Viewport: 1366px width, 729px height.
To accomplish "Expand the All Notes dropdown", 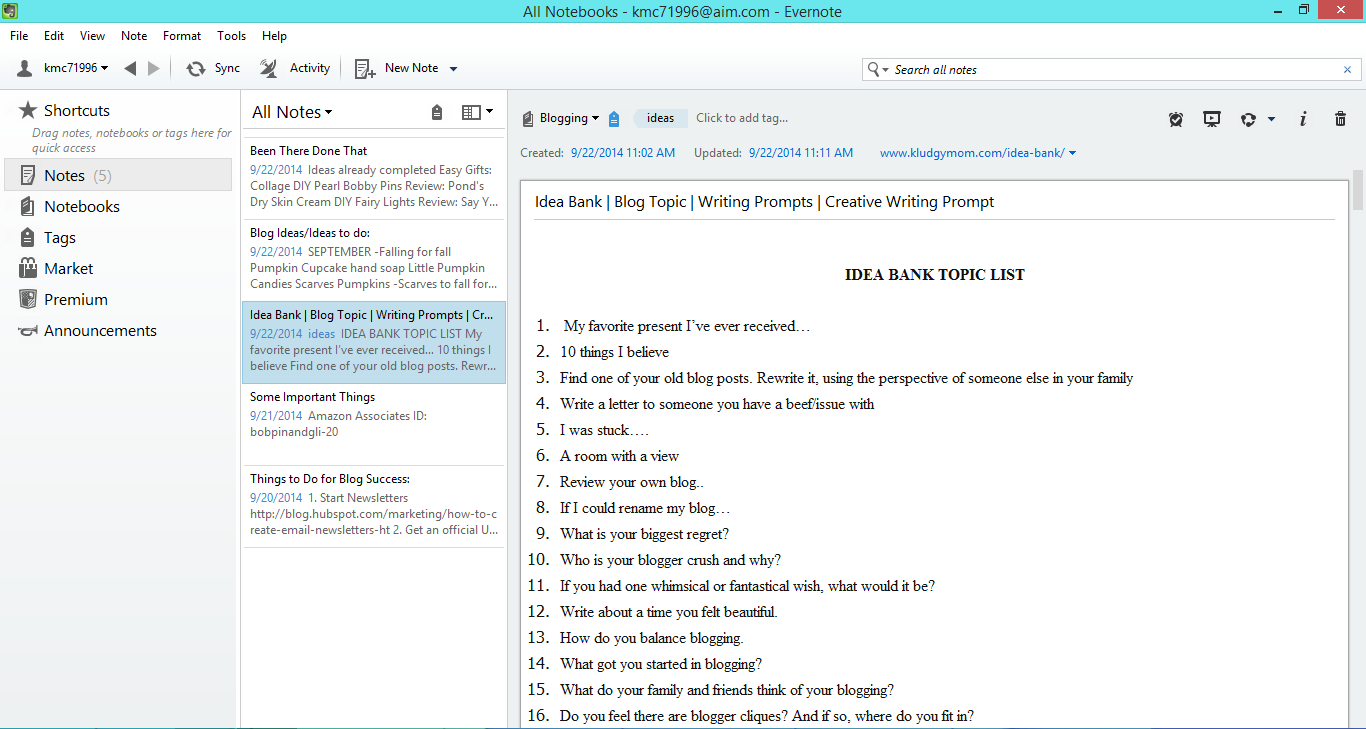I will coord(328,113).
